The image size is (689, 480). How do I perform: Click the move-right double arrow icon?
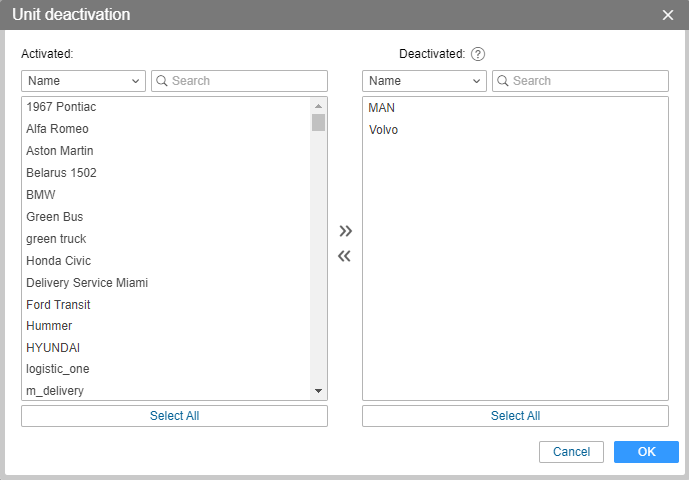[345, 231]
